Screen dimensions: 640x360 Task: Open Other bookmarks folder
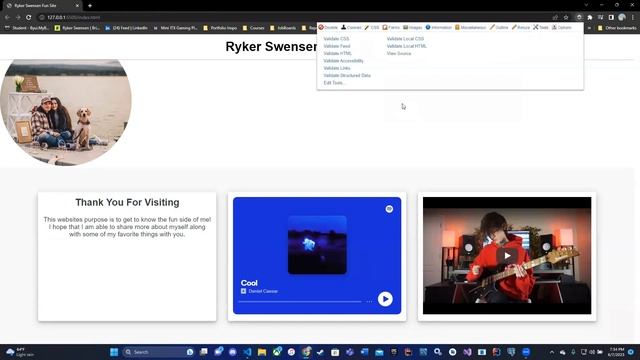coord(617,28)
